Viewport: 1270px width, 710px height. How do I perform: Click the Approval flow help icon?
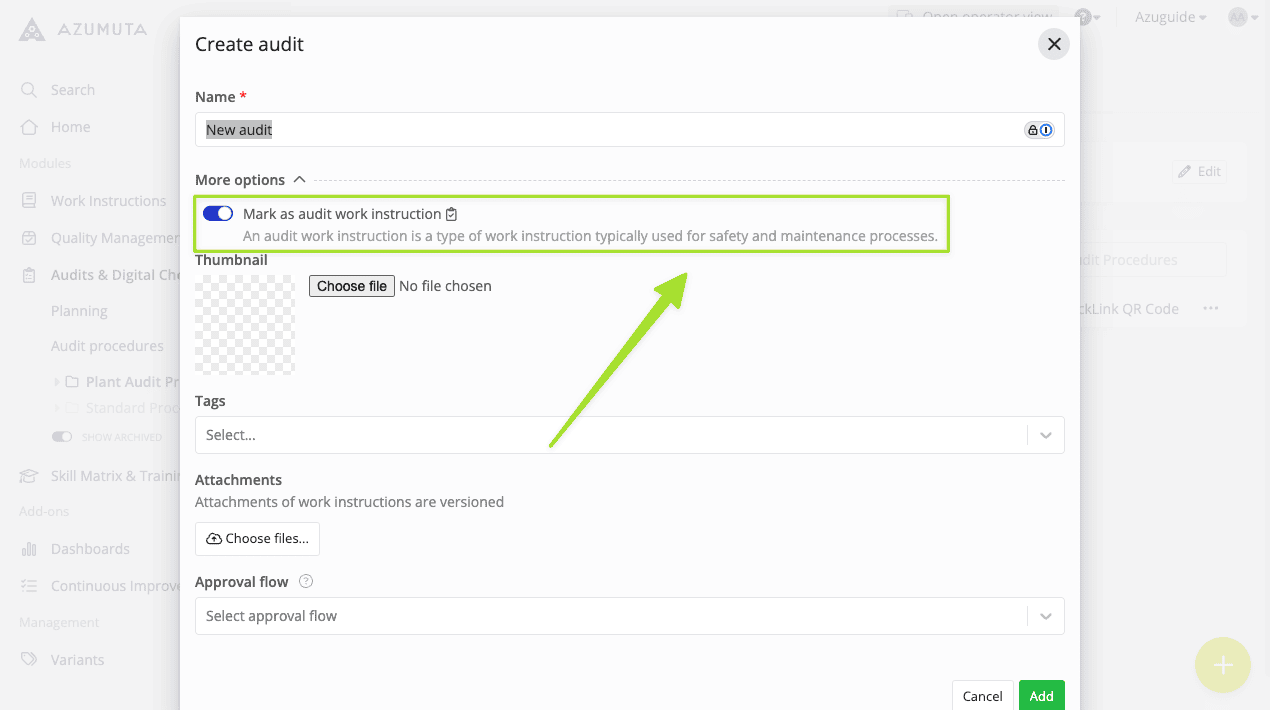[x=306, y=582]
